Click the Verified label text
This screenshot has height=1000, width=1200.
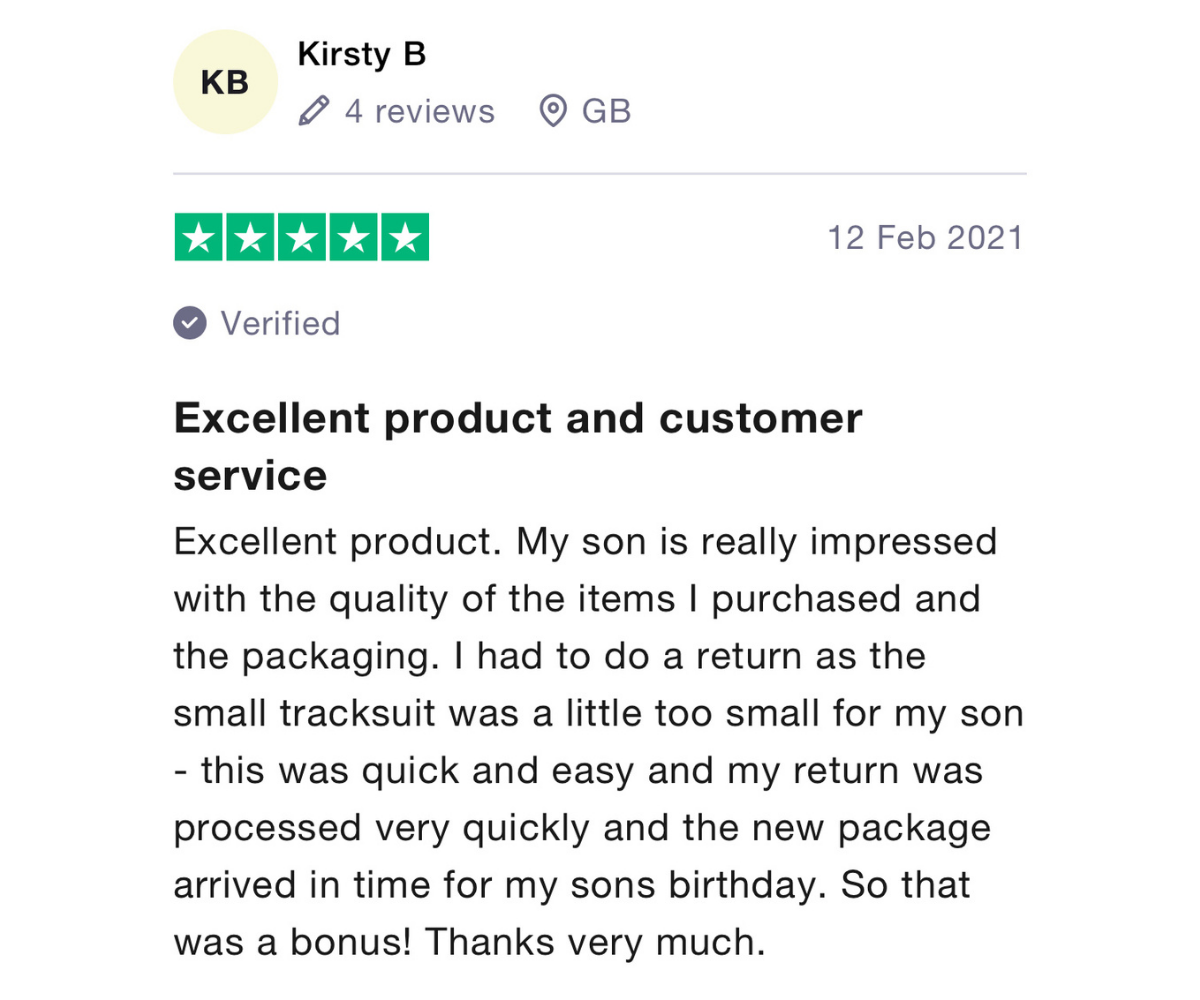coord(280,323)
